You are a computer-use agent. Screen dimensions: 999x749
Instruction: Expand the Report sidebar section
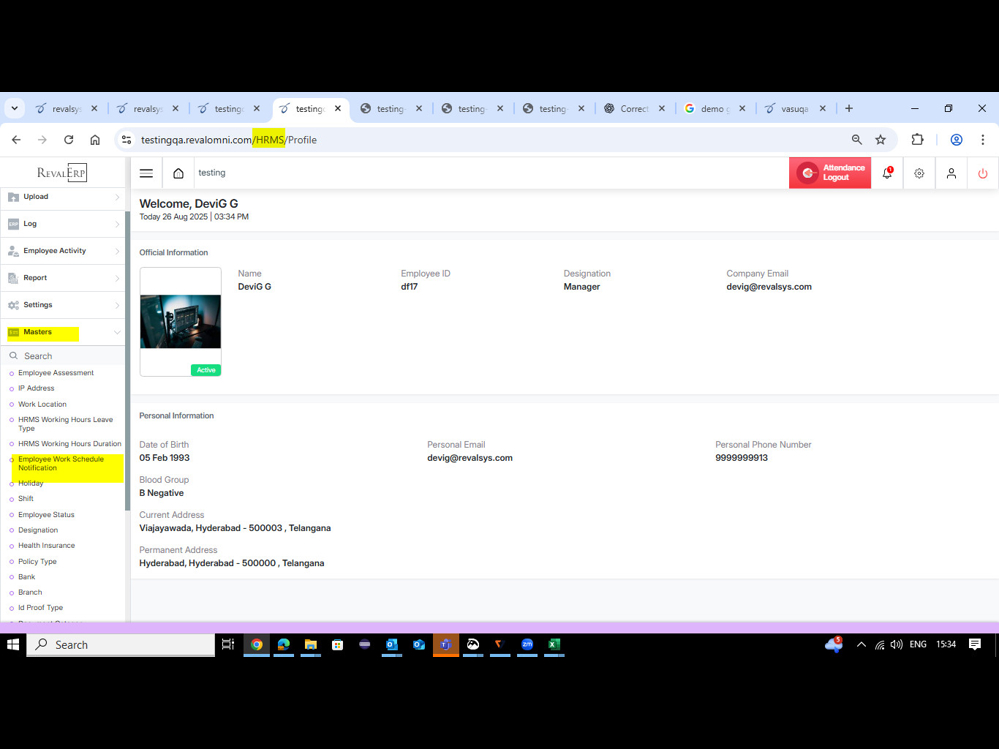coord(62,278)
